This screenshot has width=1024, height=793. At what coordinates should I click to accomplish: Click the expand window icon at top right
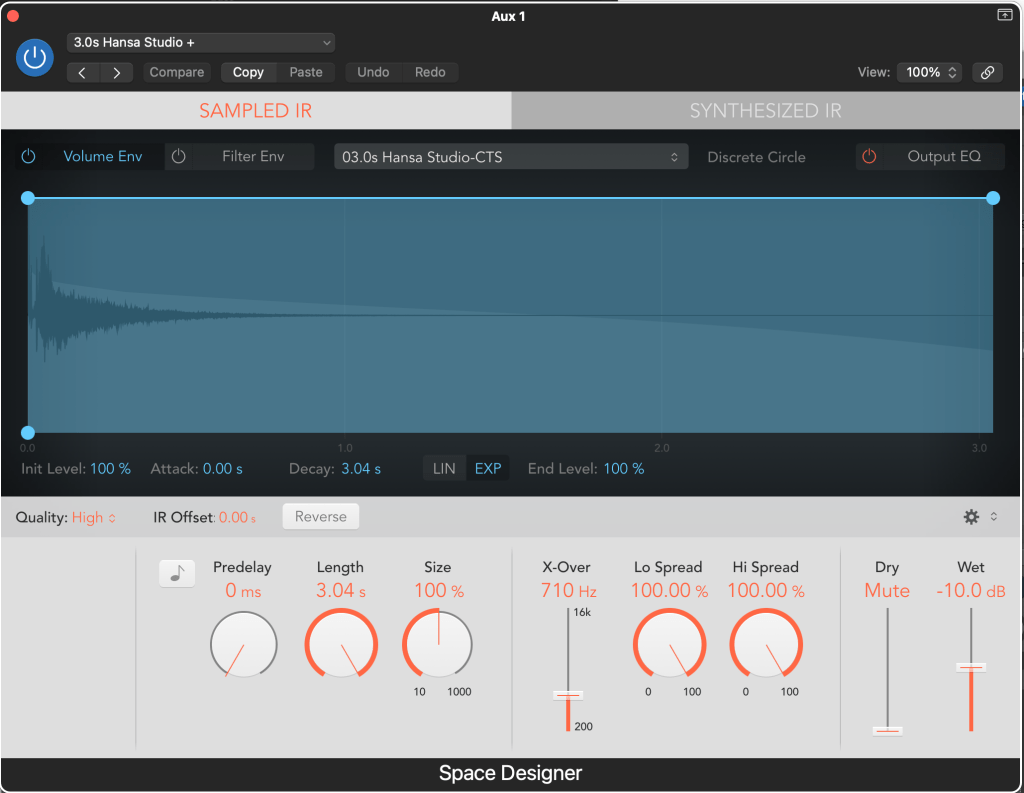[1004, 15]
